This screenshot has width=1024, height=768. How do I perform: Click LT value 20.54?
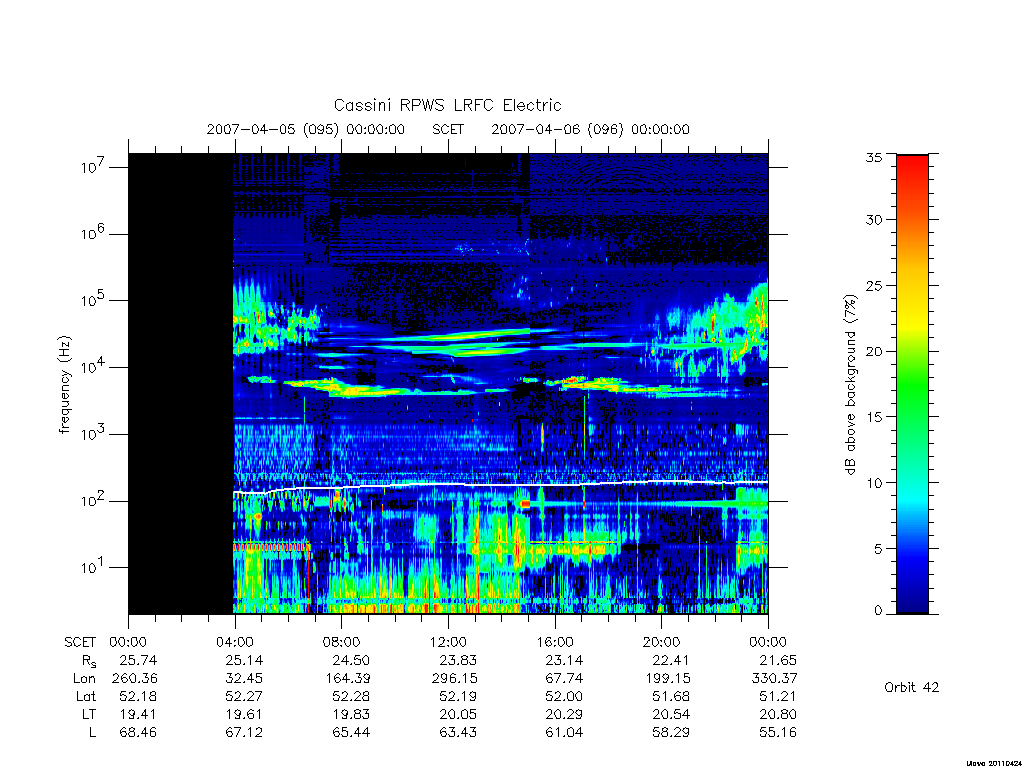click(x=671, y=714)
